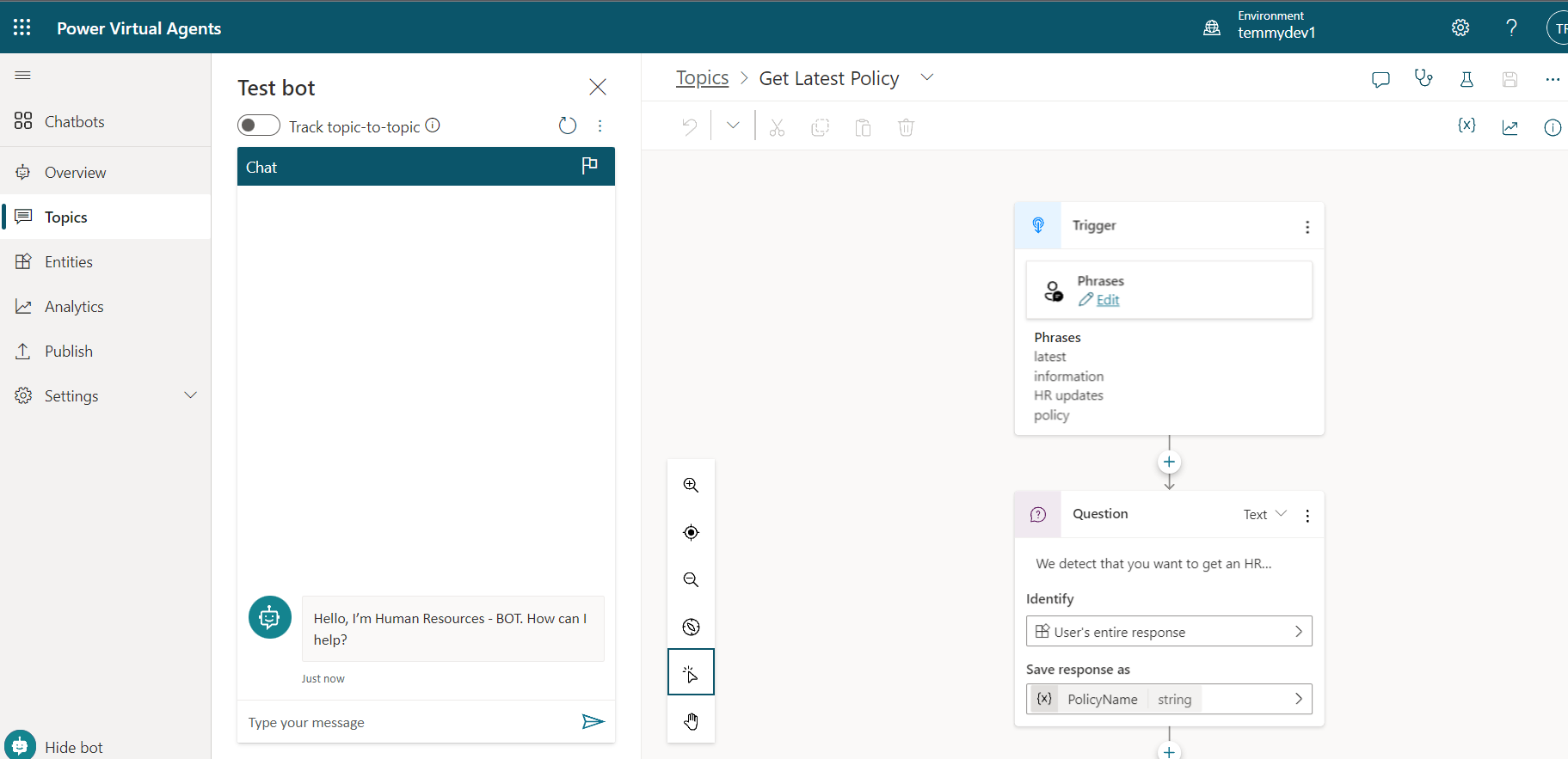The width and height of the screenshot is (1568, 759).
Task: Open Analytics in sidebar
Action: click(105, 306)
